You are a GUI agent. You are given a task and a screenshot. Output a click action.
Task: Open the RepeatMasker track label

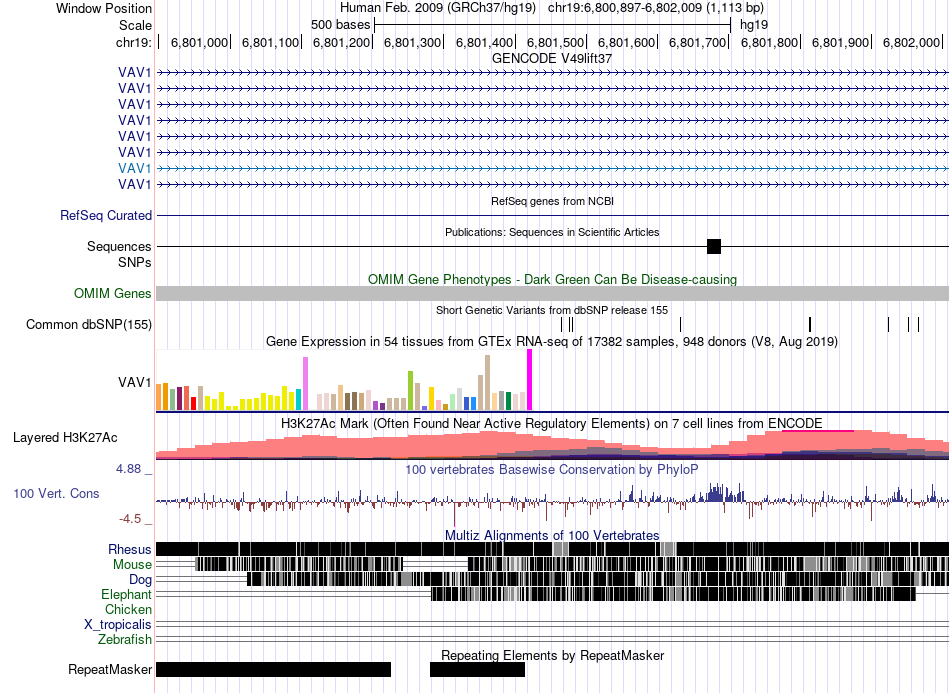coord(110,669)
